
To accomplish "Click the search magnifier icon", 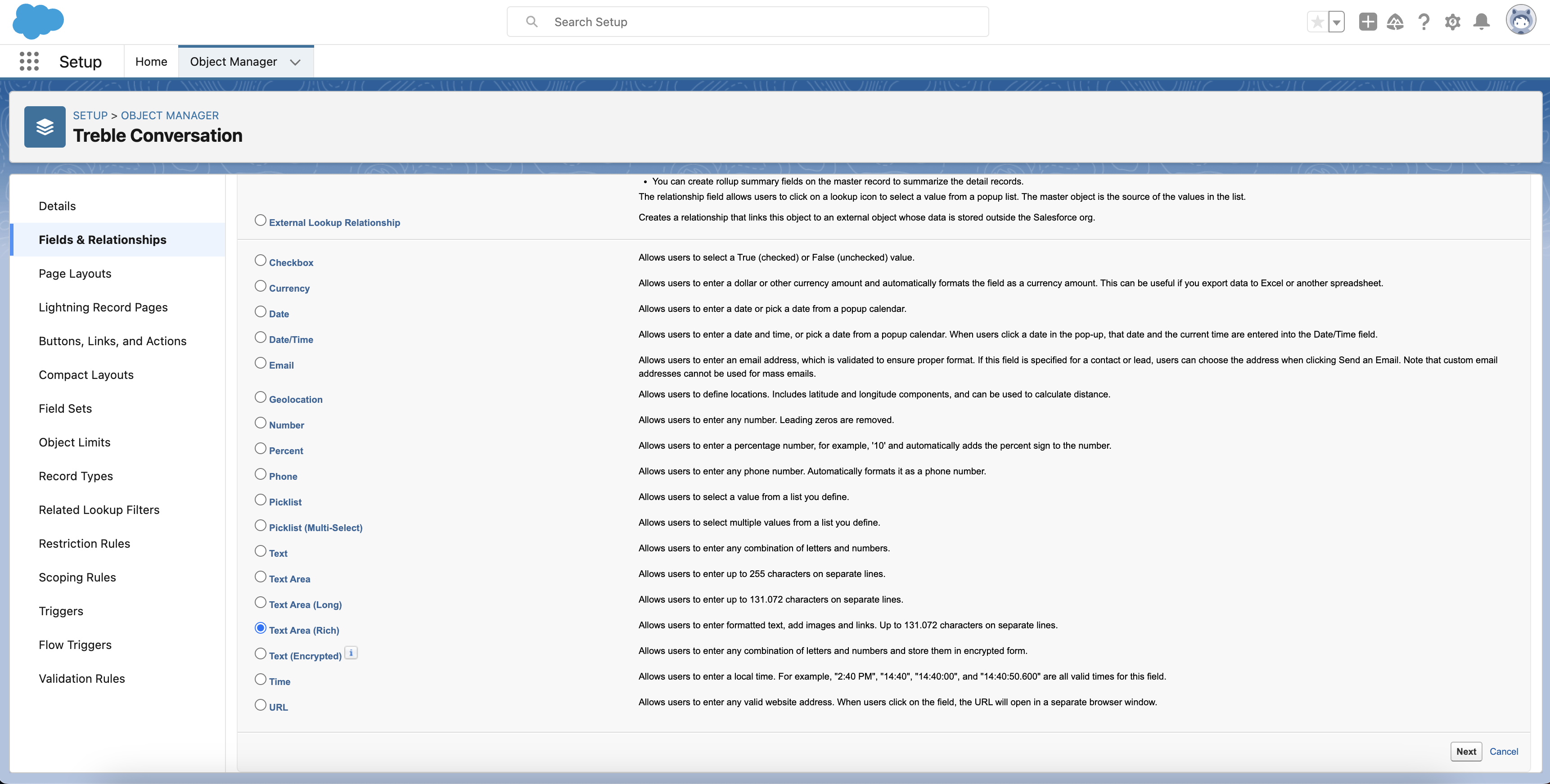I will point(532,22).
